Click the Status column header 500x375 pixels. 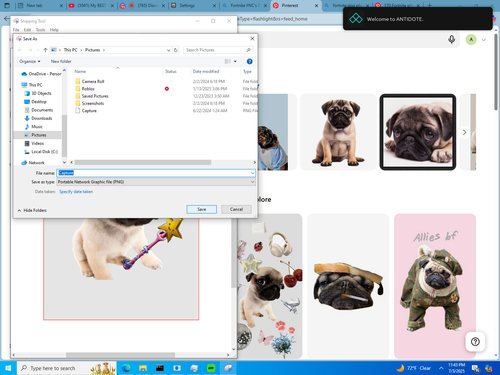(171, 71)
